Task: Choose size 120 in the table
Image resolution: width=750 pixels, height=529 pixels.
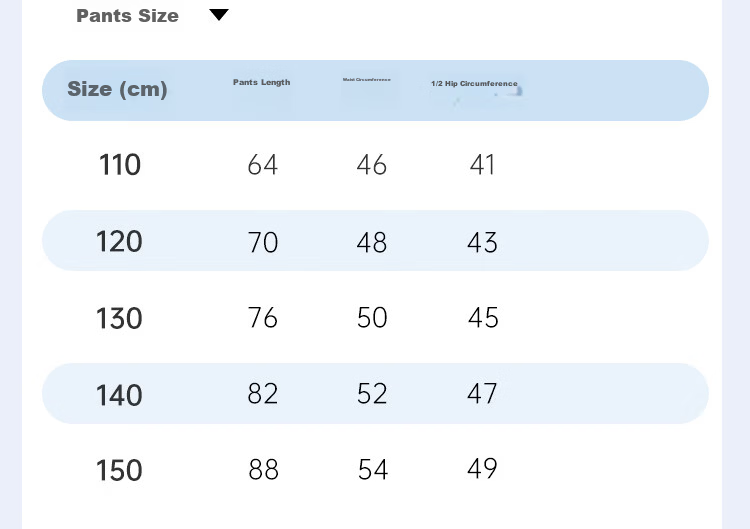Action: (119, 241)
